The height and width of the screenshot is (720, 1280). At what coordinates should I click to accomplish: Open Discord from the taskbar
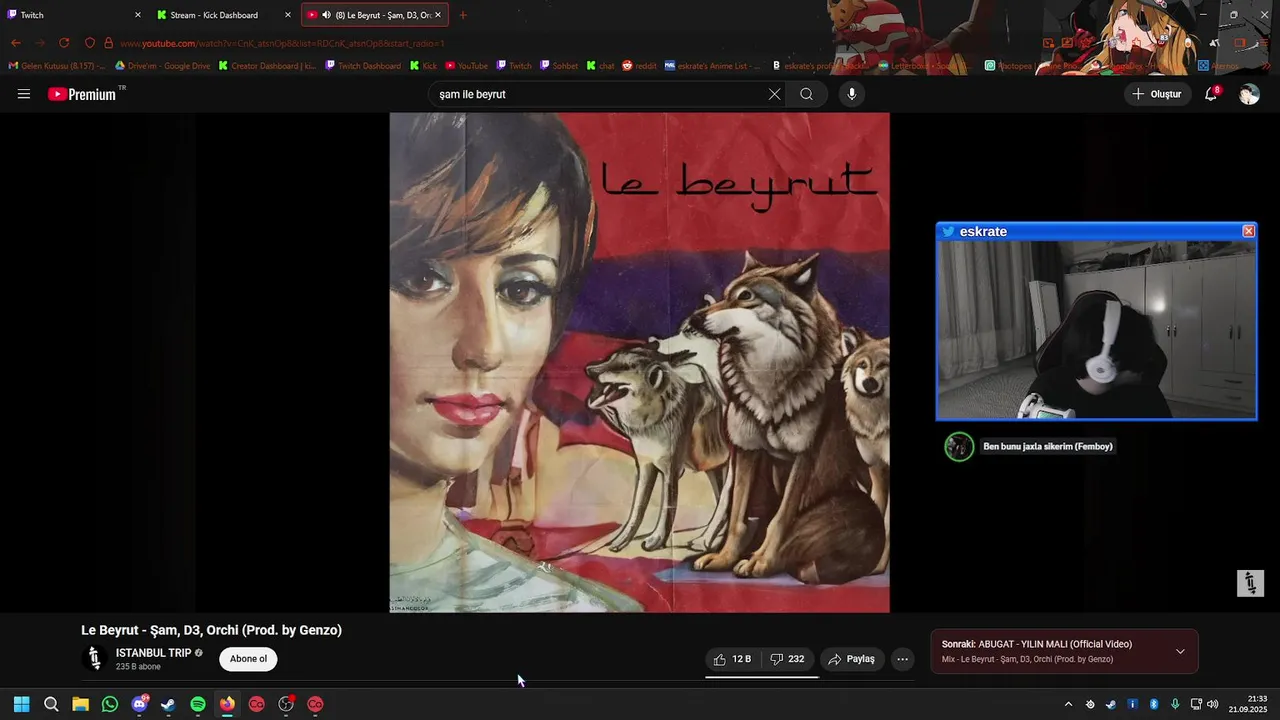click(x=139, y=704)
